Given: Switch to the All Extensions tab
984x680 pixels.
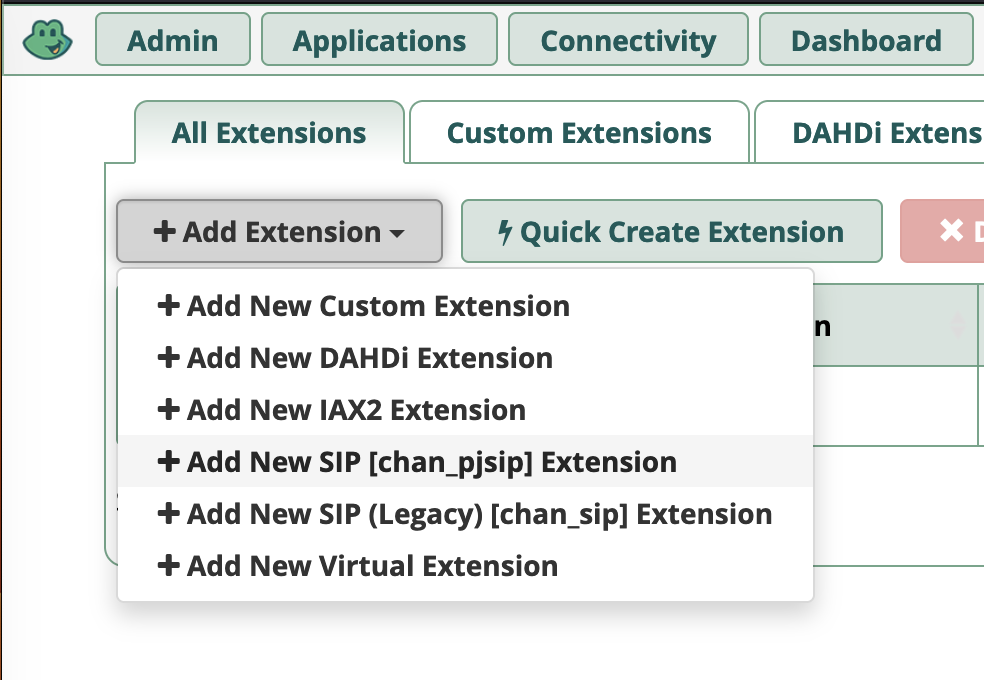Looking at the screenshot, I should click(x=268, y=131).
